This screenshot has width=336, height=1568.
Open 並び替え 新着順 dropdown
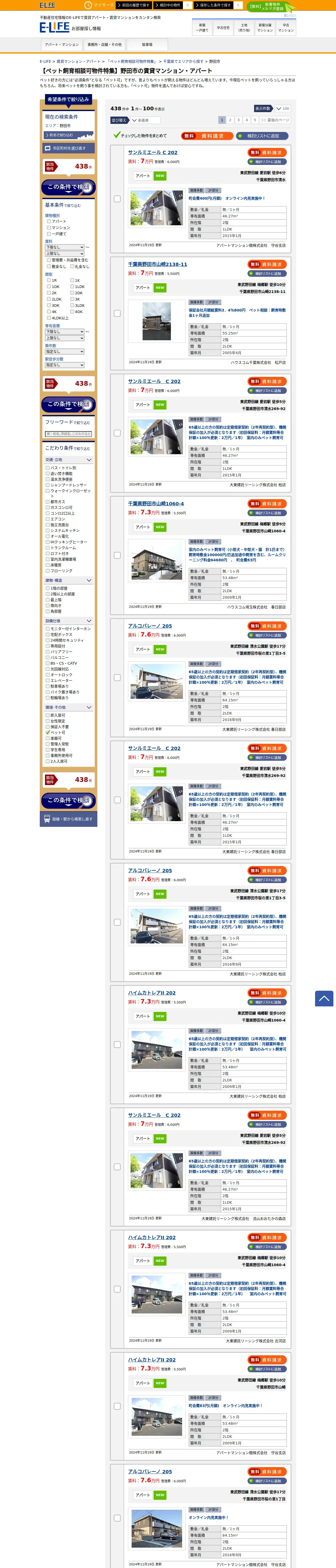click(145, 120)
